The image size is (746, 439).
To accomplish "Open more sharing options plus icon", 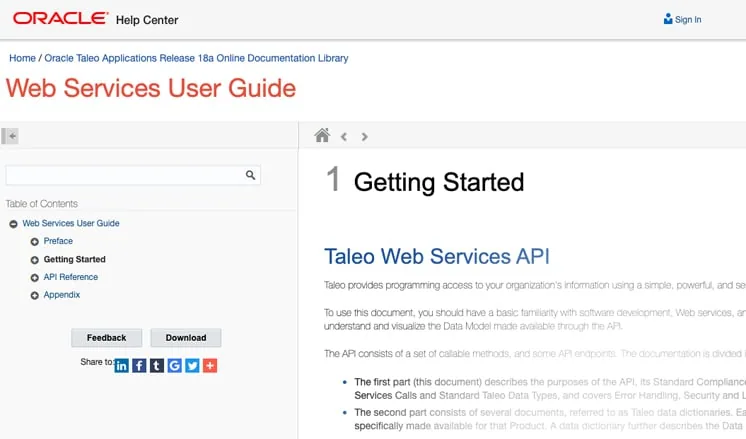I will point(210,366).
